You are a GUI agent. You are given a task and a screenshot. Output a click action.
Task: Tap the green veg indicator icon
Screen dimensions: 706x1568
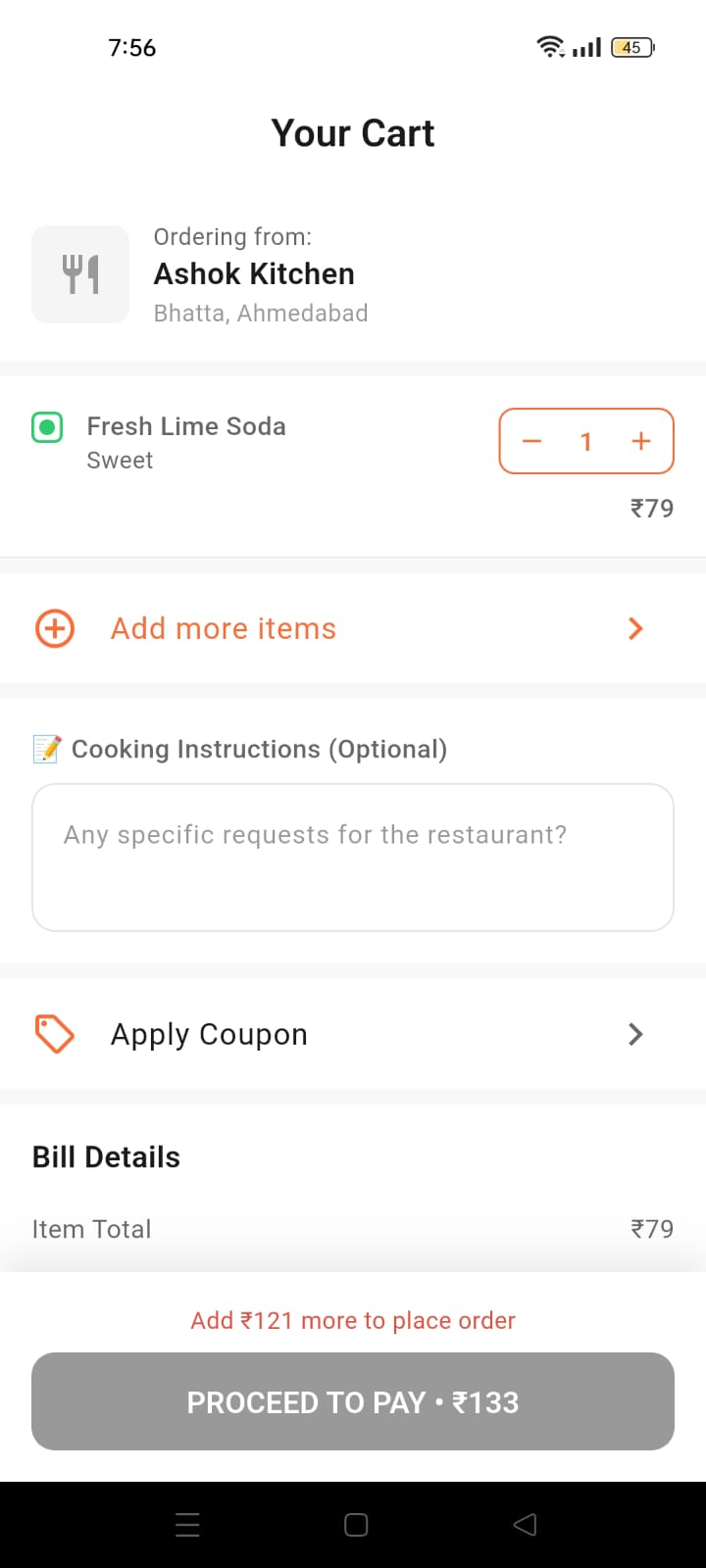click(47, 428)
